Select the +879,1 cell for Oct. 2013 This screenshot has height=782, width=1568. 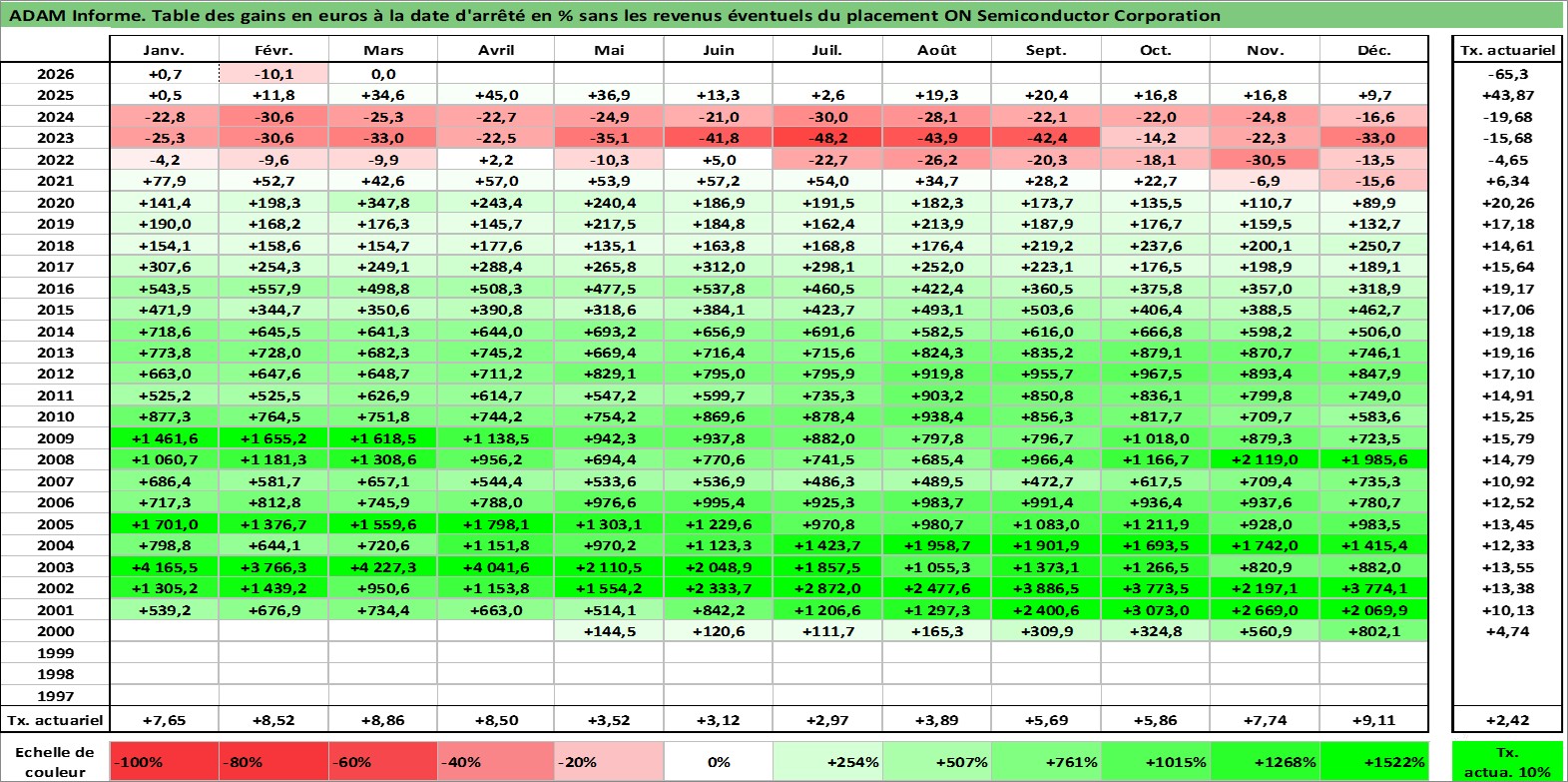tap(1156, 353)
